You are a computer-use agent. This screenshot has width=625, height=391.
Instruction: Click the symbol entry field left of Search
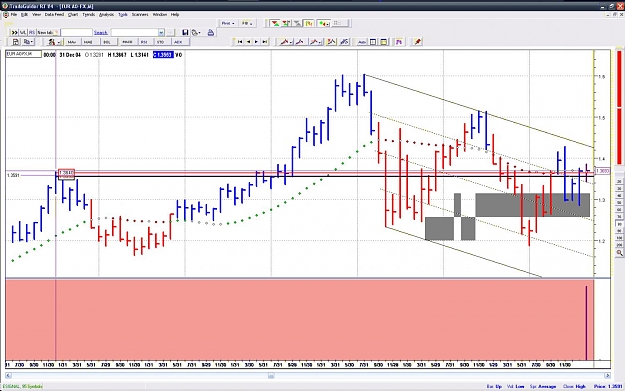pyautogui.click(x=76, y=33)
